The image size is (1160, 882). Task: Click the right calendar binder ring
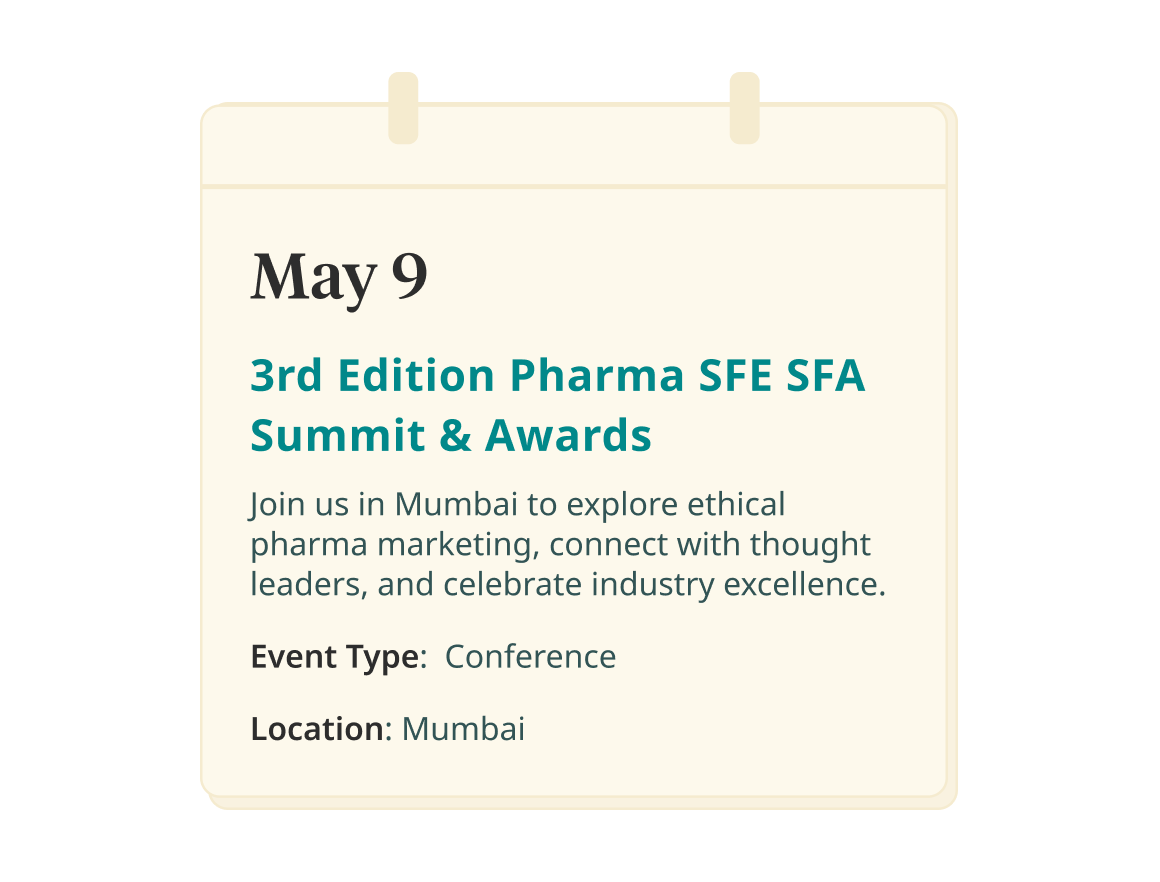[x=744, y=108]
